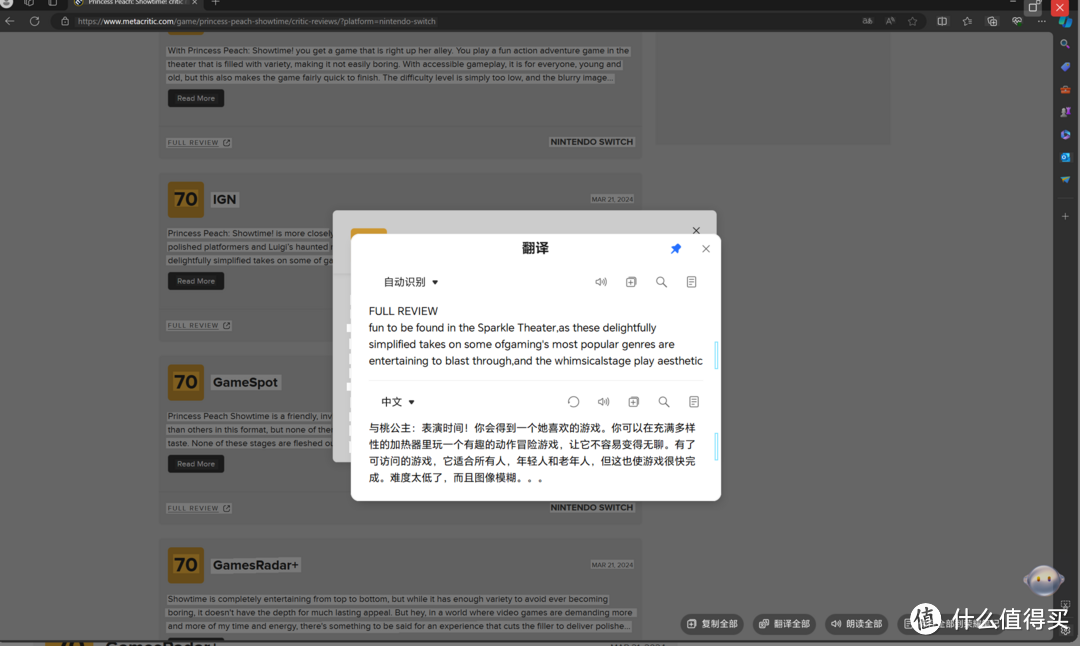Screen dimensions: 1080x646
Task: Close the 翻译 translation popup
Action: (x=706, y=249)
